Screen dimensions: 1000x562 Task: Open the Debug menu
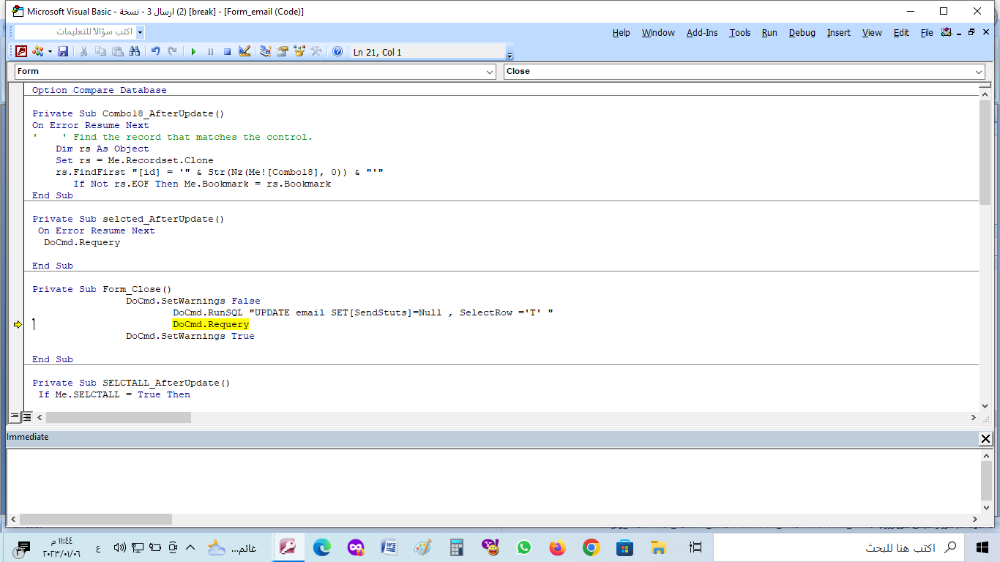click(x=802, y=33)
